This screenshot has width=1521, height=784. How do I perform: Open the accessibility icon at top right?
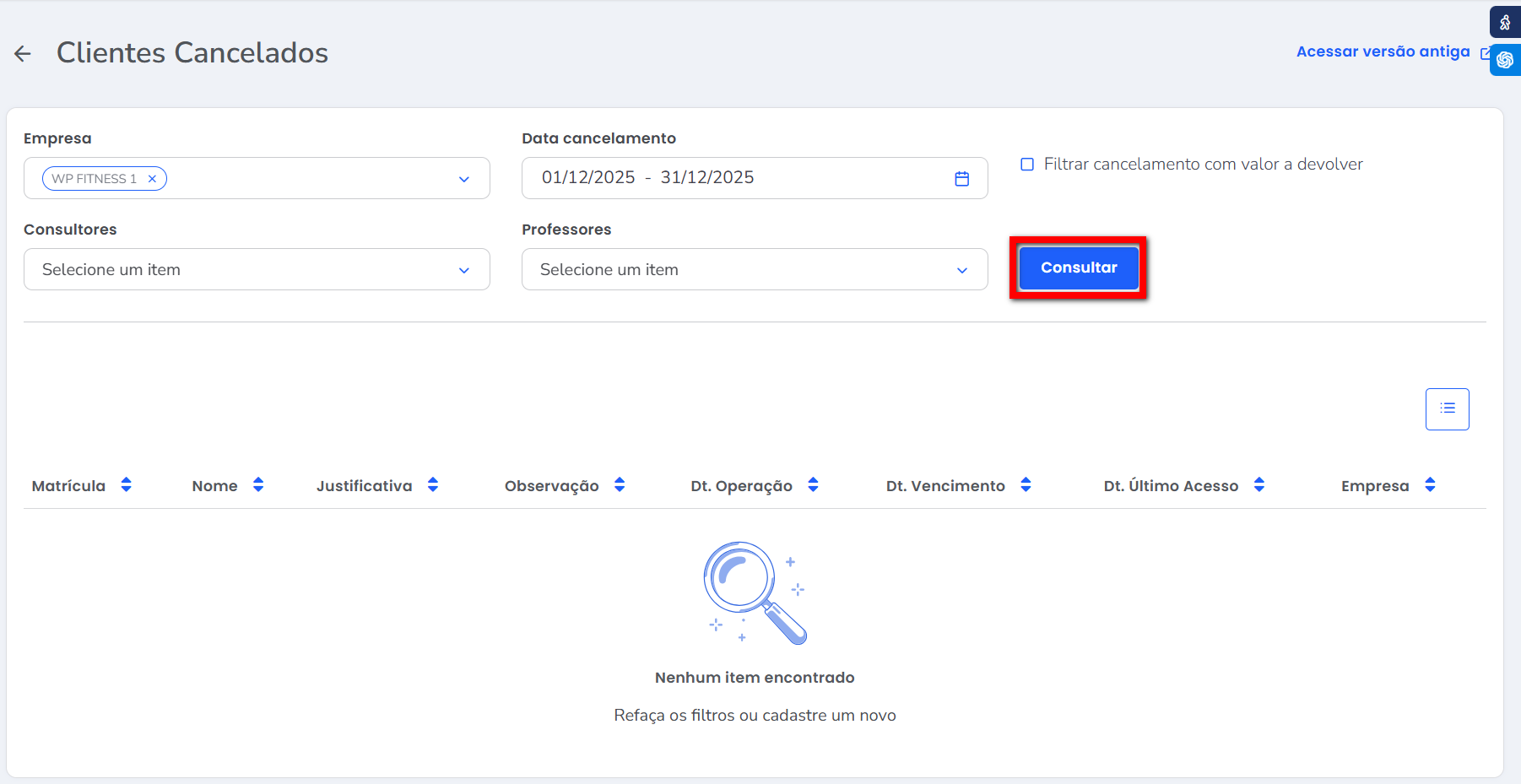(1504, 23)
